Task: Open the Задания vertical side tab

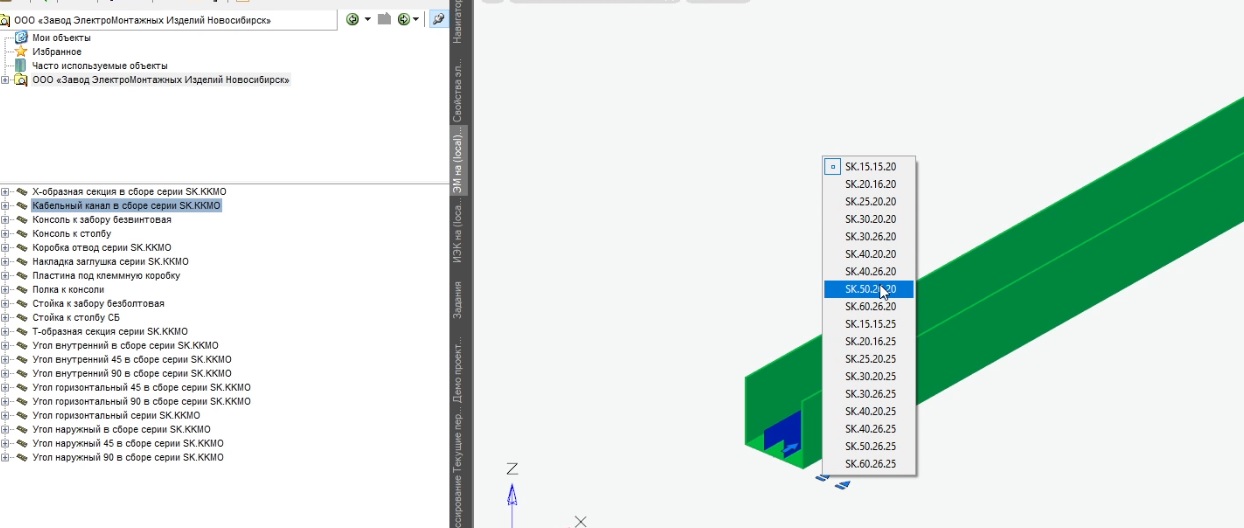Action: click(x=458, y=299)
